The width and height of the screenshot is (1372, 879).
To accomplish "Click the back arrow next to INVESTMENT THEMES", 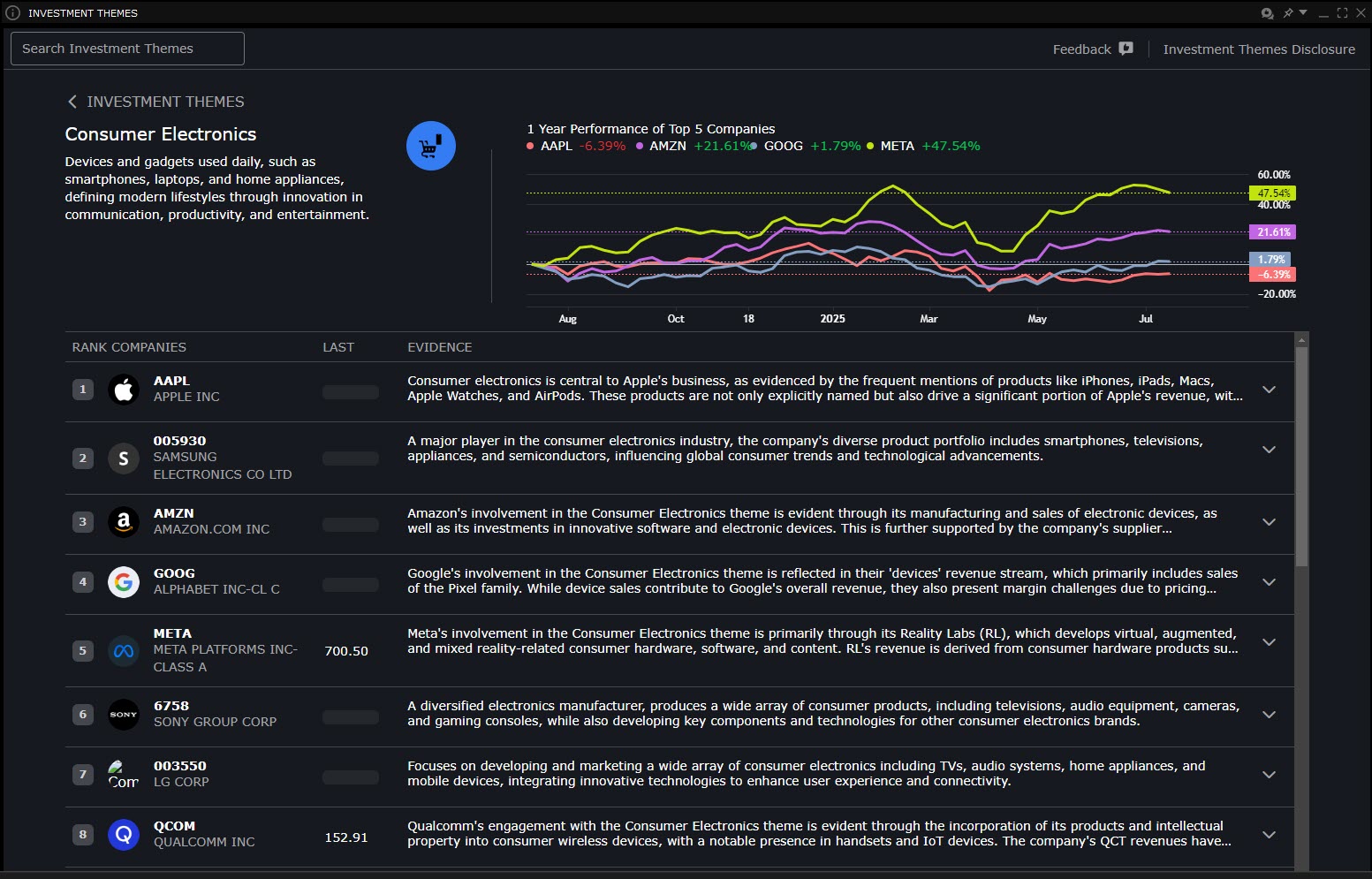I will coord(72,102).
